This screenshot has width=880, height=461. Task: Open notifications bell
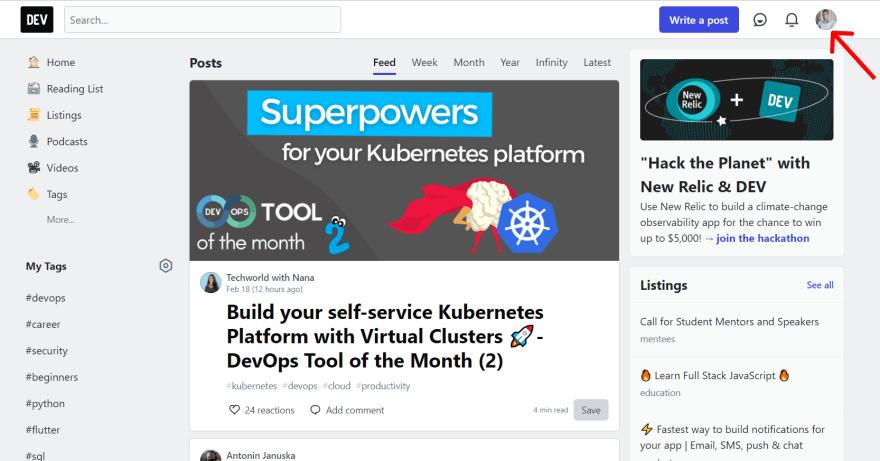(x=791, y=20)
